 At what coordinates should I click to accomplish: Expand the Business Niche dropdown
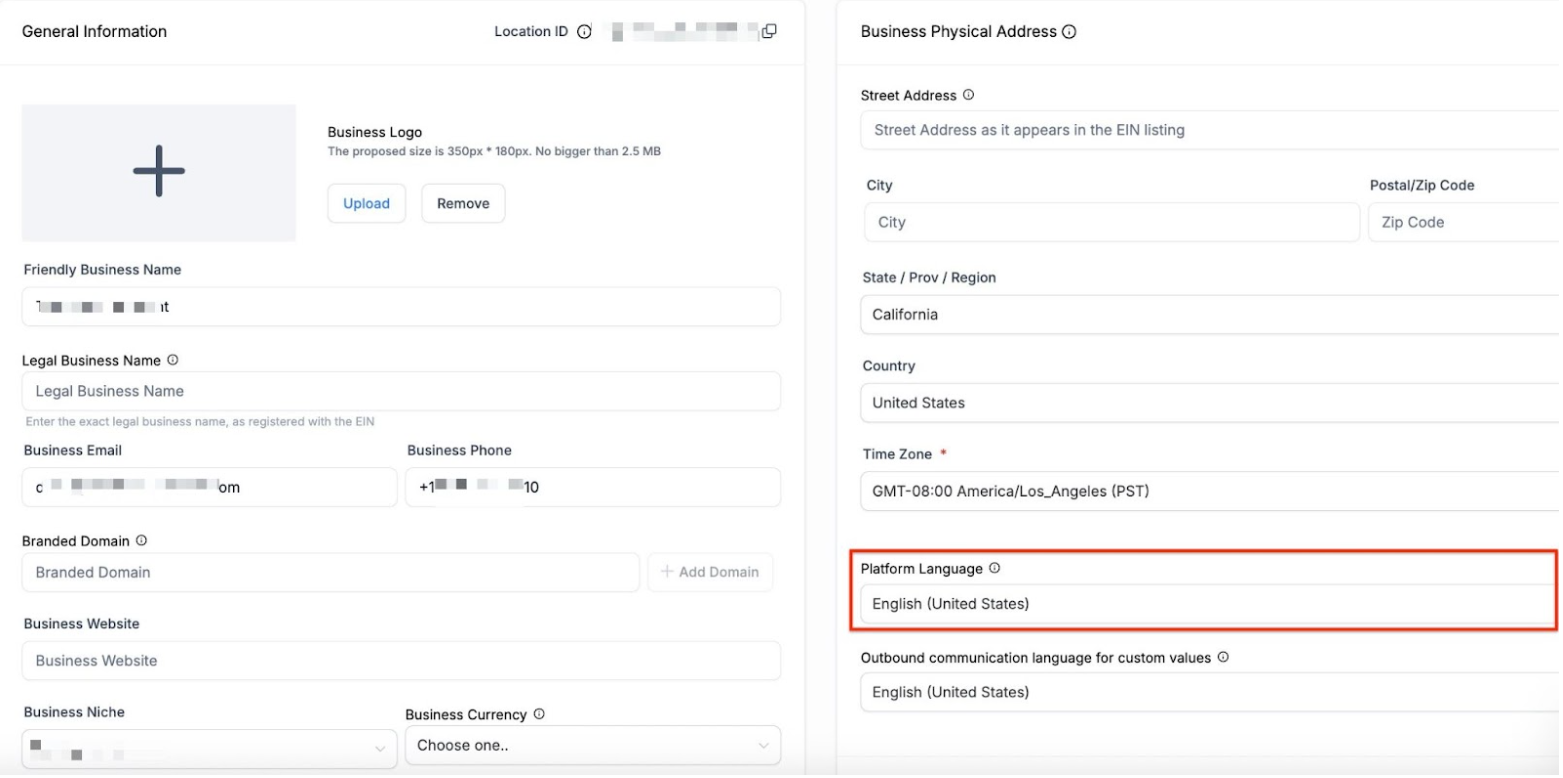pos(208,747)
